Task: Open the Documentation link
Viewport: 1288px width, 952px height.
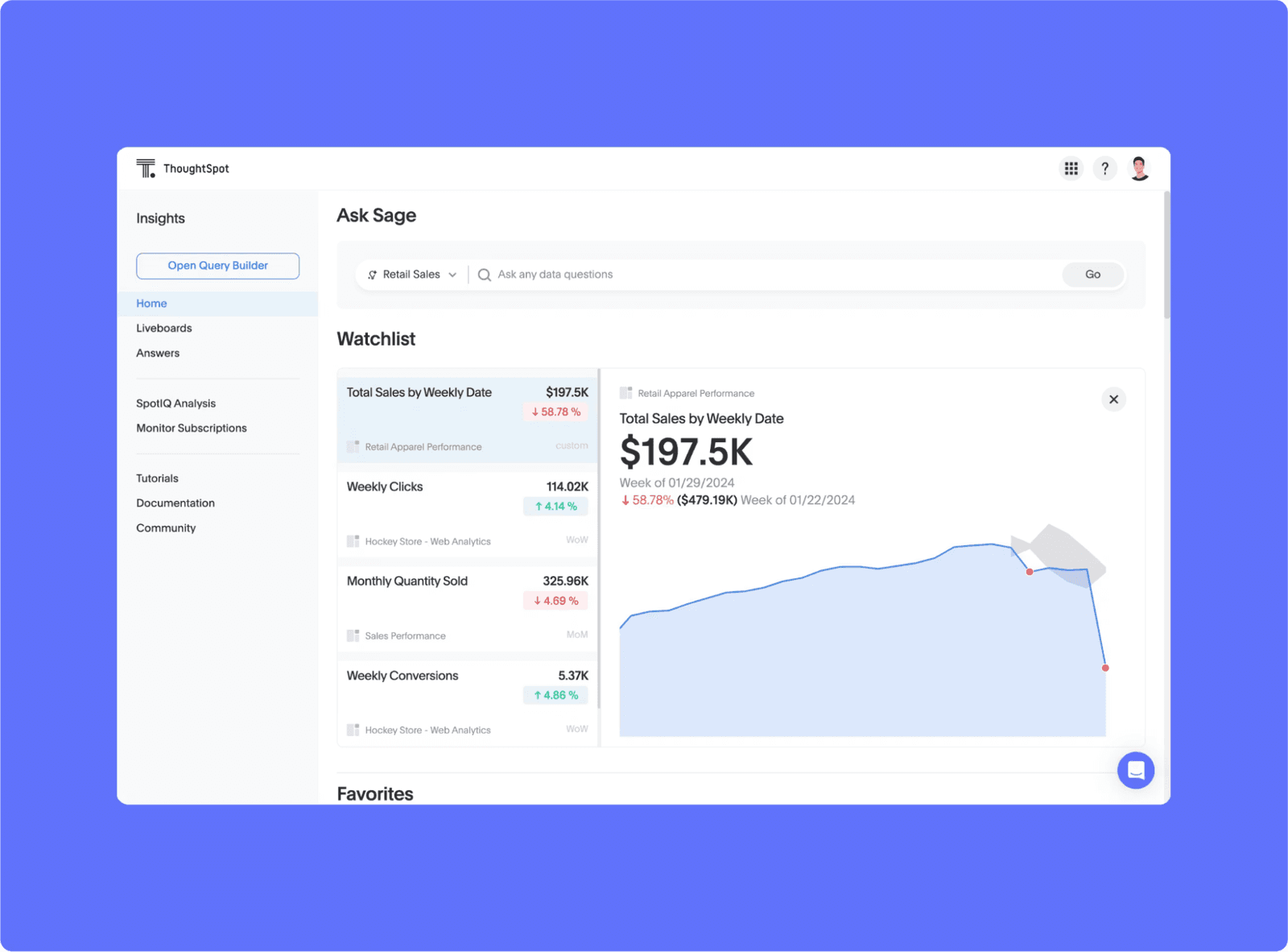Action: coord(175,503)
